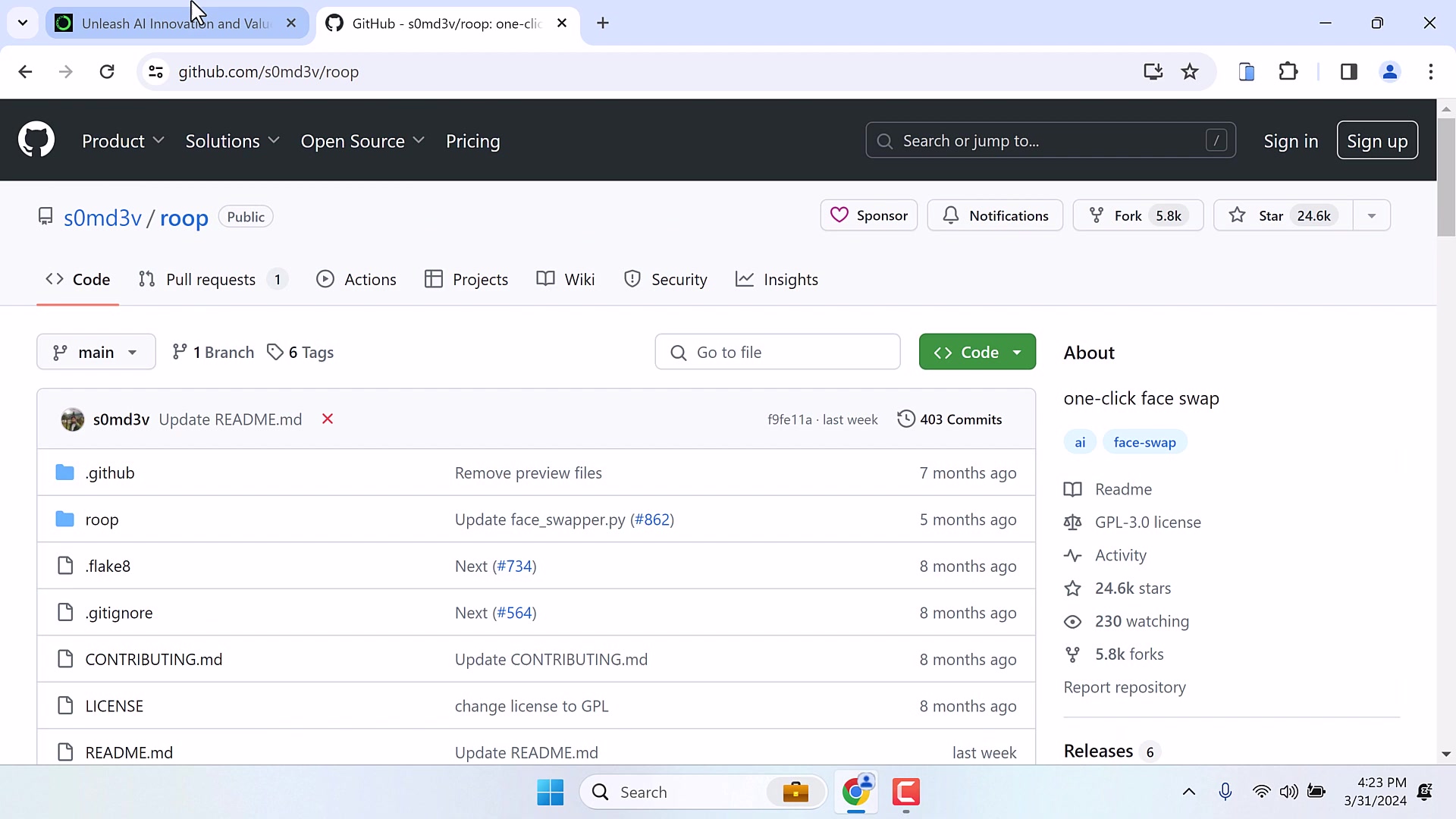Open the Chrome extensions puzzle icon
This screenshot has height=819, width=1456.
(1288, 72)
